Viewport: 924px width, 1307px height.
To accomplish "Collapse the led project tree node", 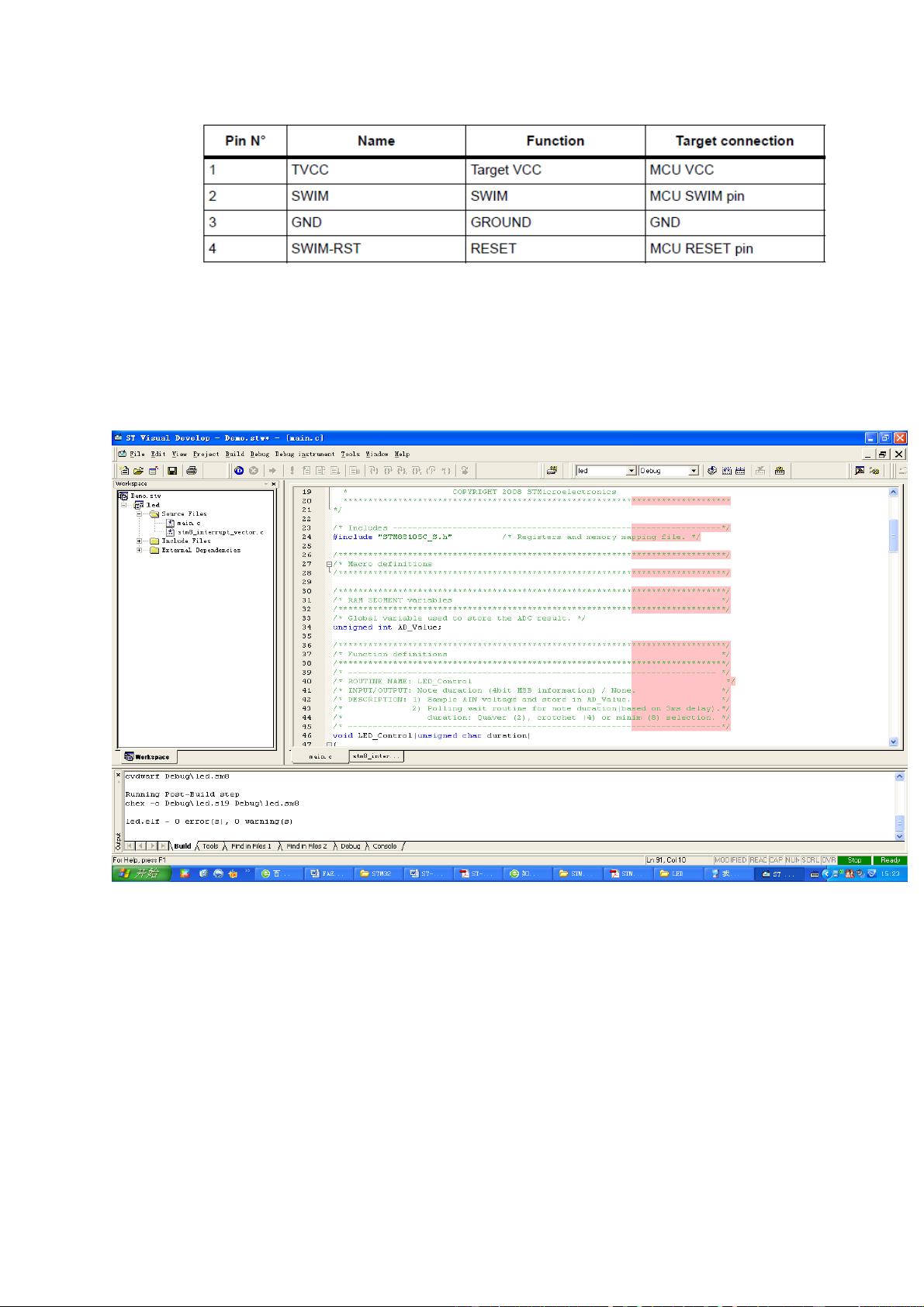I will click(x=124, y=505).
